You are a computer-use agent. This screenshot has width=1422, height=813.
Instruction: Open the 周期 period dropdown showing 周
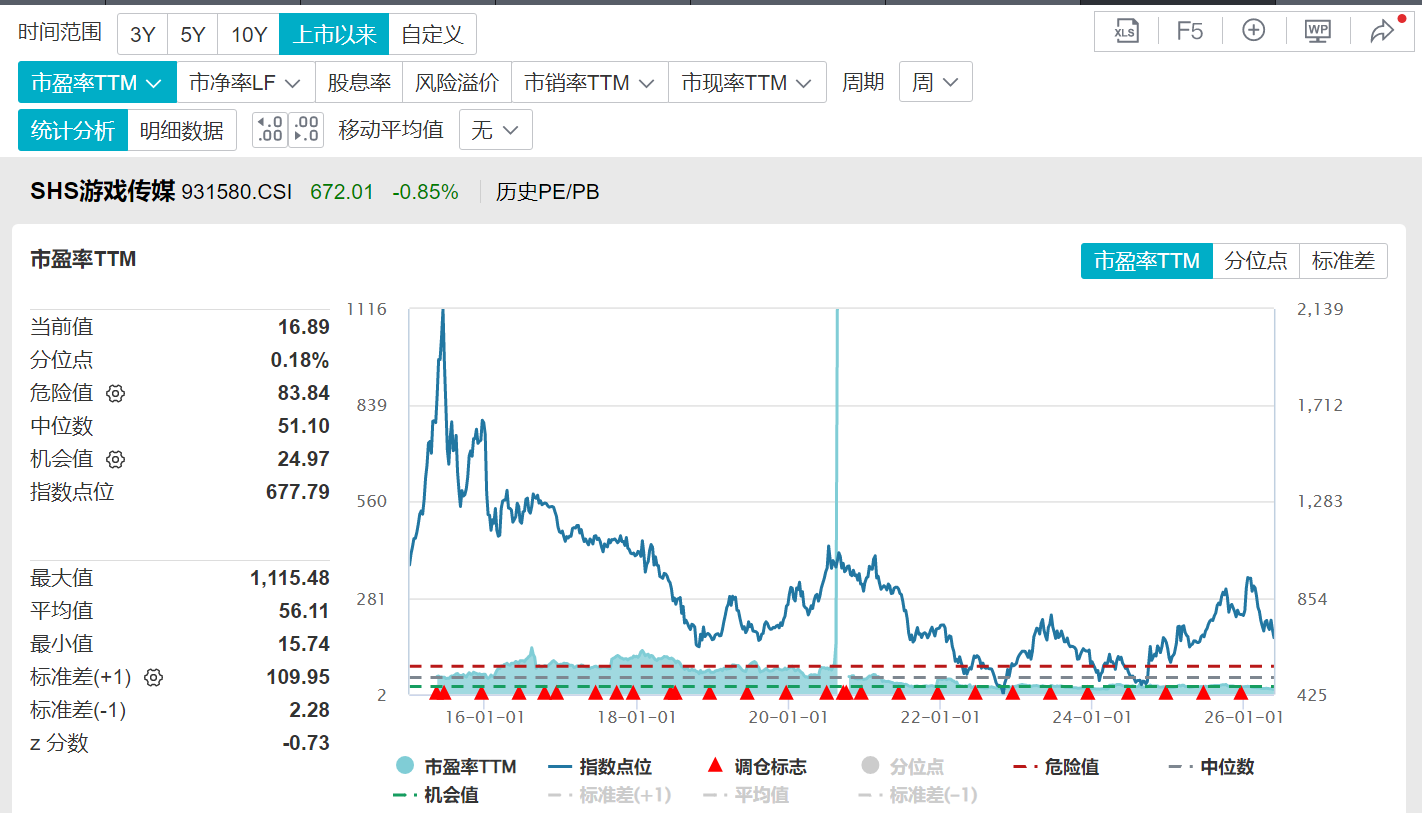[935, 82]
